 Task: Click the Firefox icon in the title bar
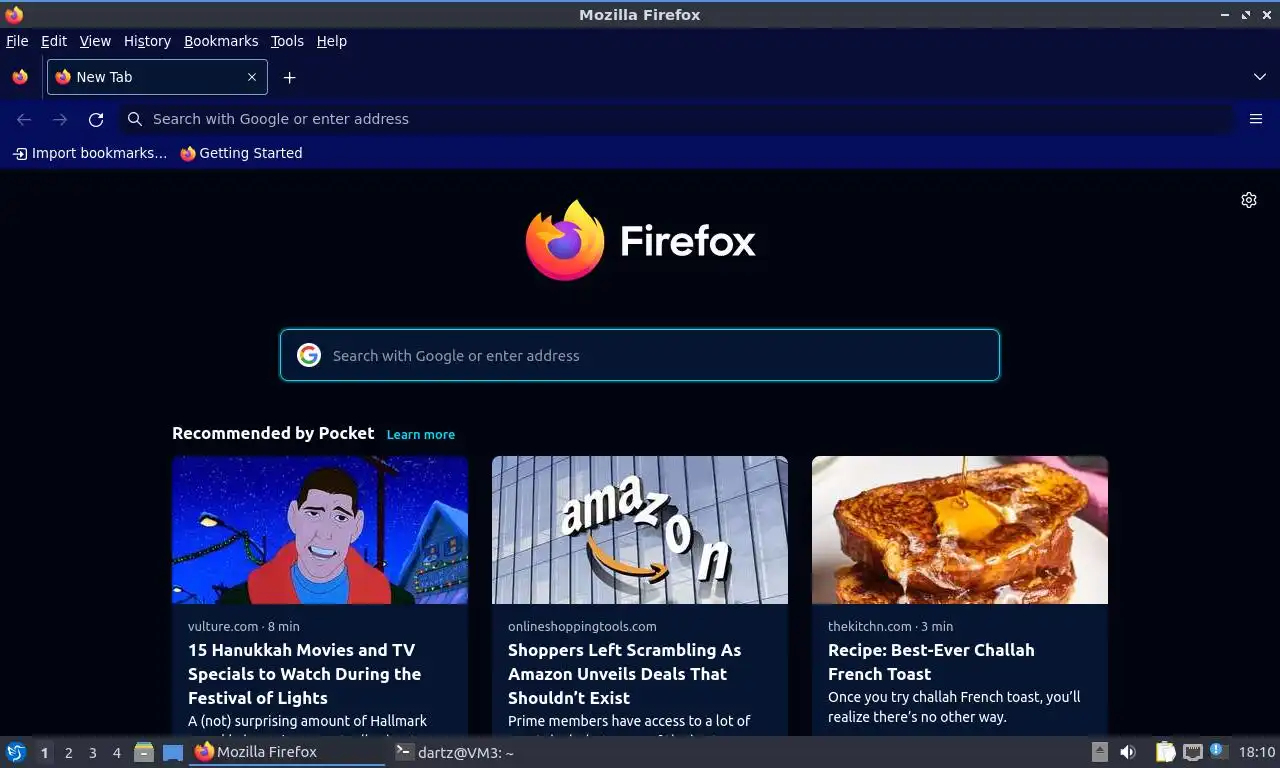pyautogui.click(x=14, y=14)
